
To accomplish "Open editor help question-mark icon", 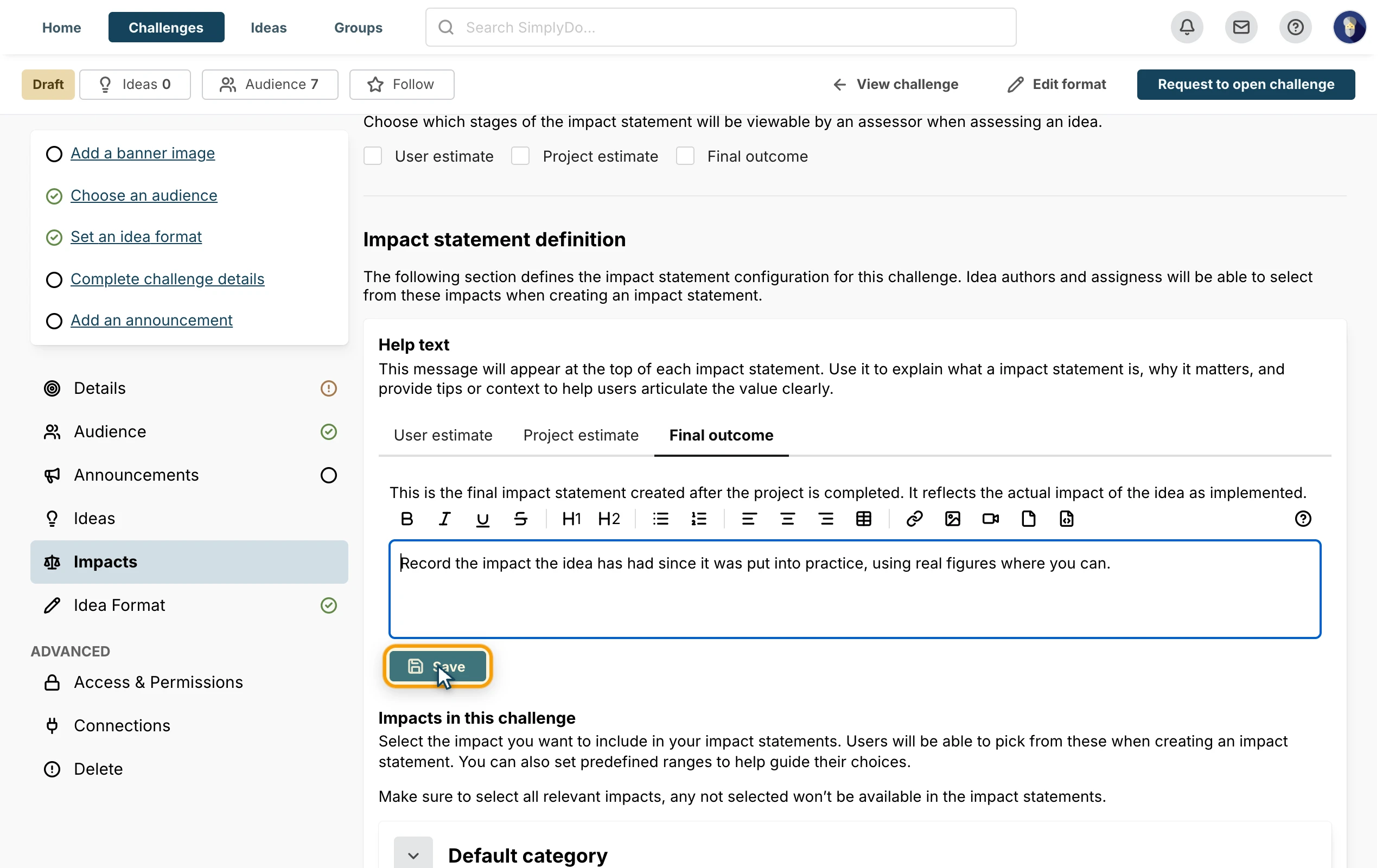I will [1303, 519].
